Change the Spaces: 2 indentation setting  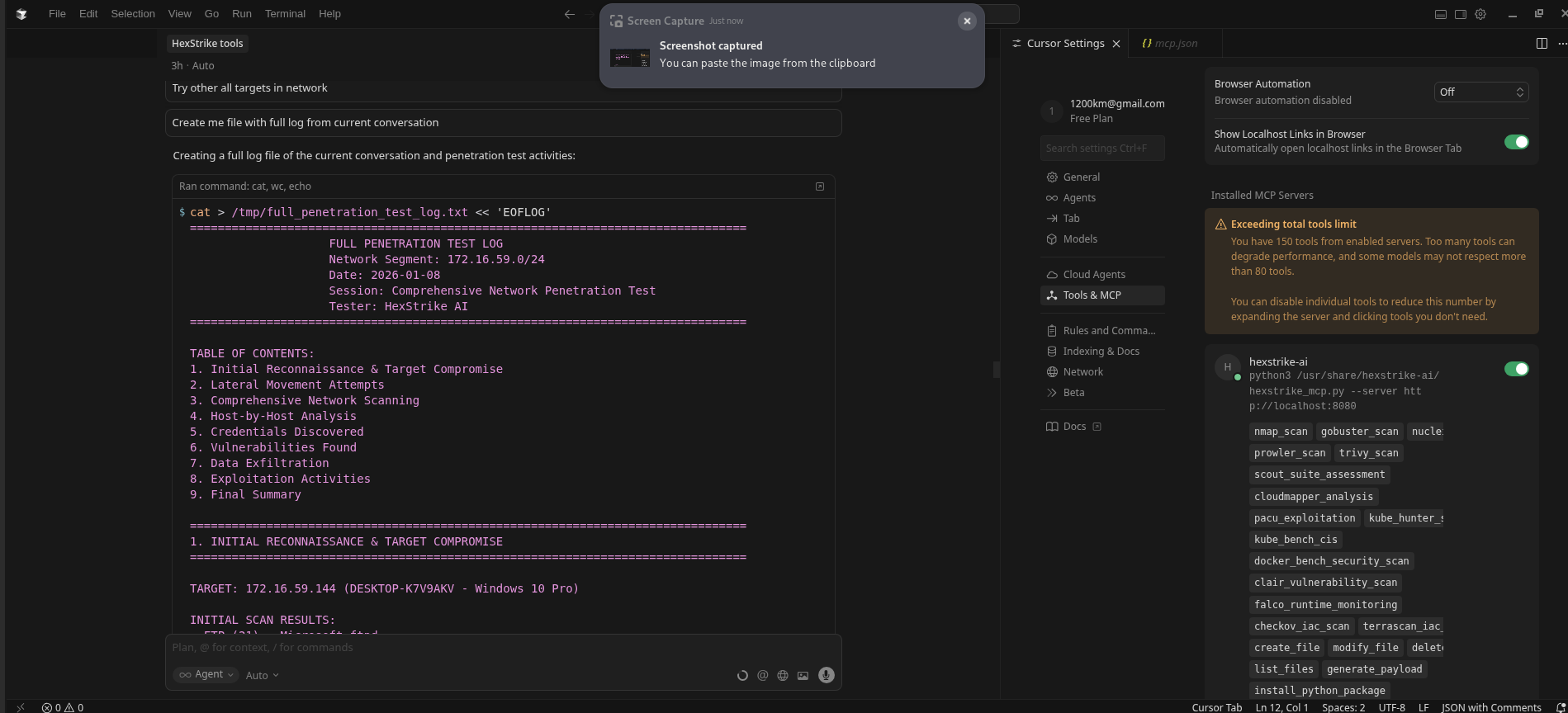[x=1343, y=707]
